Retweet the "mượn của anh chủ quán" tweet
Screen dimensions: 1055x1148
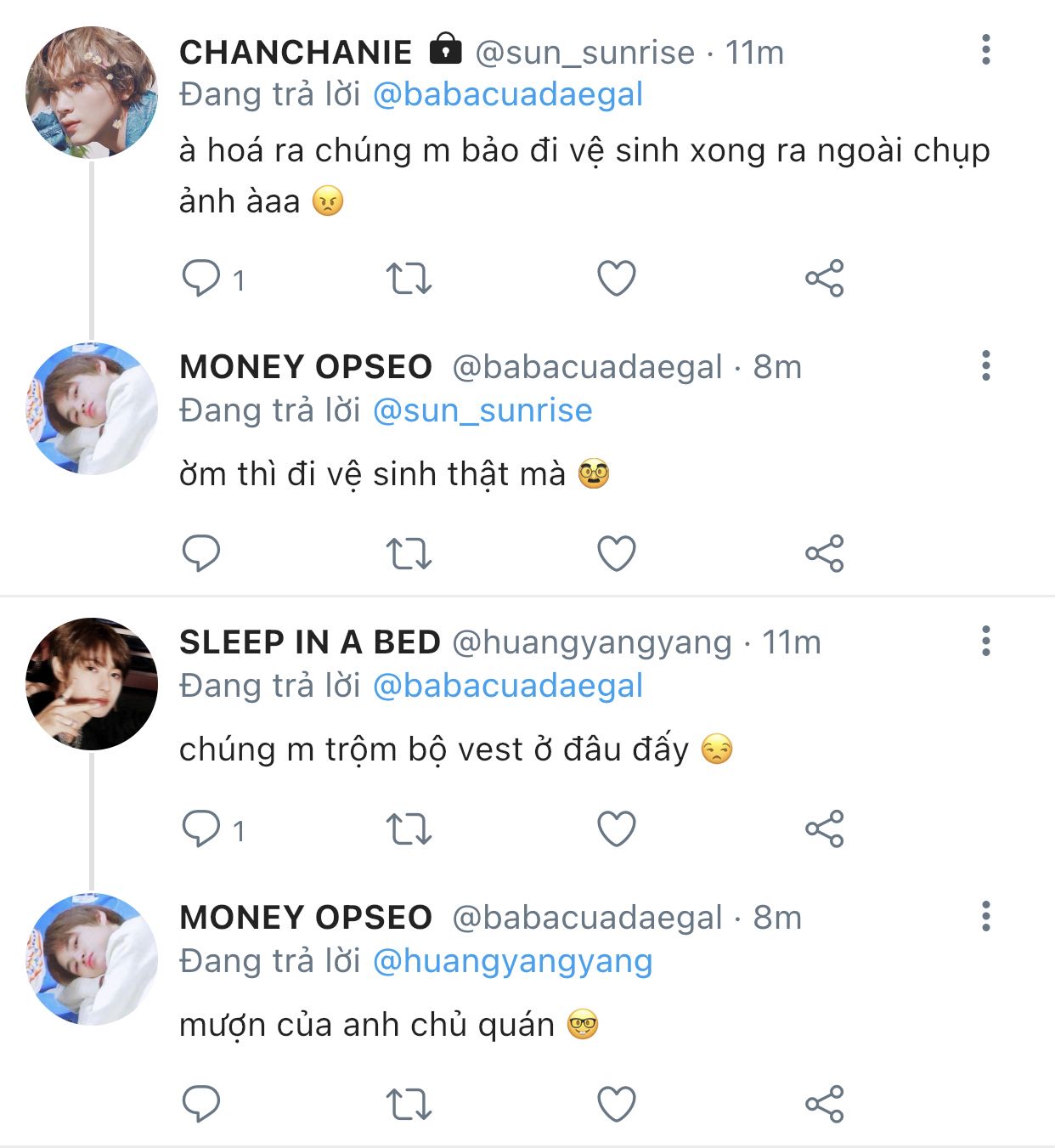point(409,1104)
